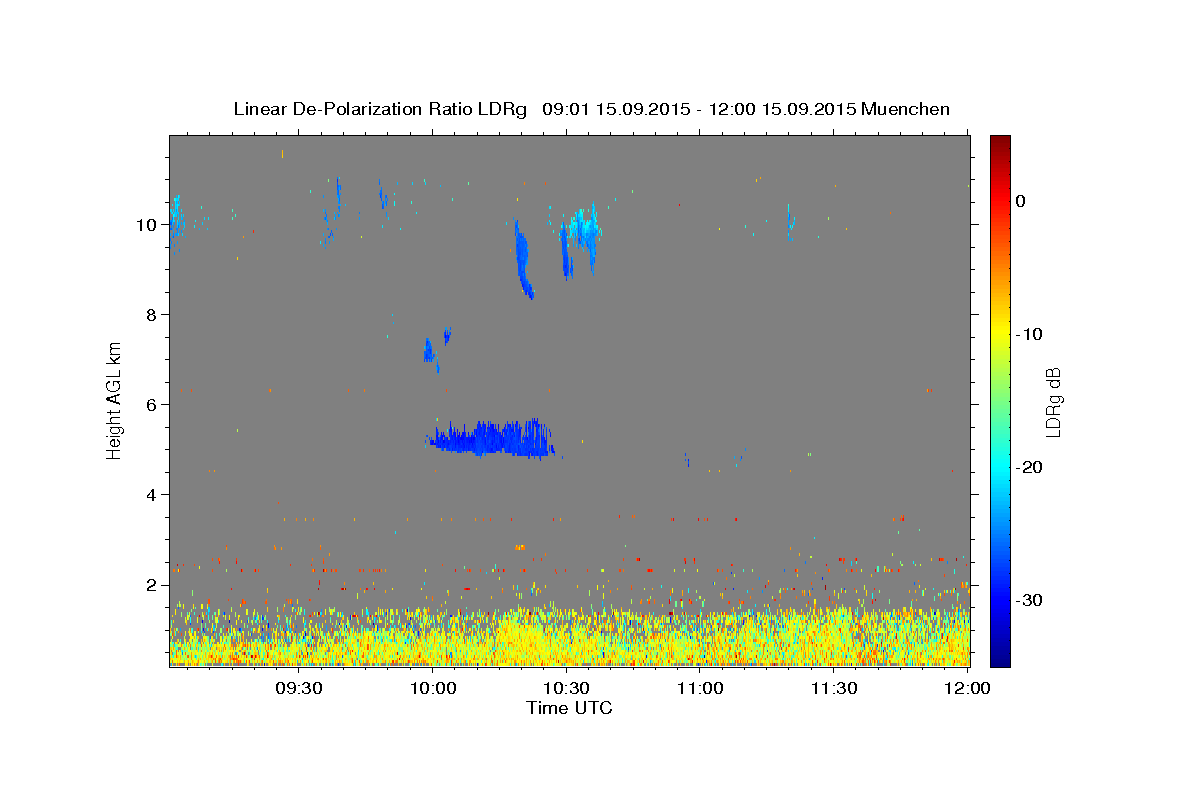Image resolution: width=1200 pixels, height=800 pixels.
Task: Click the 10:30 time tick label
Action: 566,688
